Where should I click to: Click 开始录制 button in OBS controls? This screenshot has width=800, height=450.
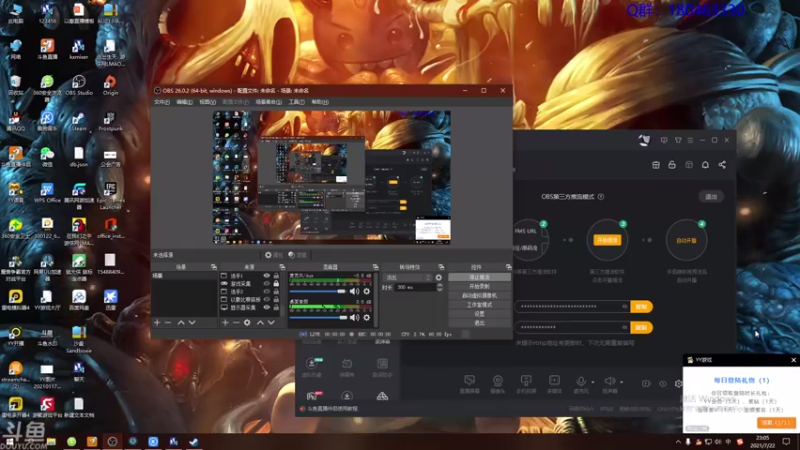coord(479,286)
